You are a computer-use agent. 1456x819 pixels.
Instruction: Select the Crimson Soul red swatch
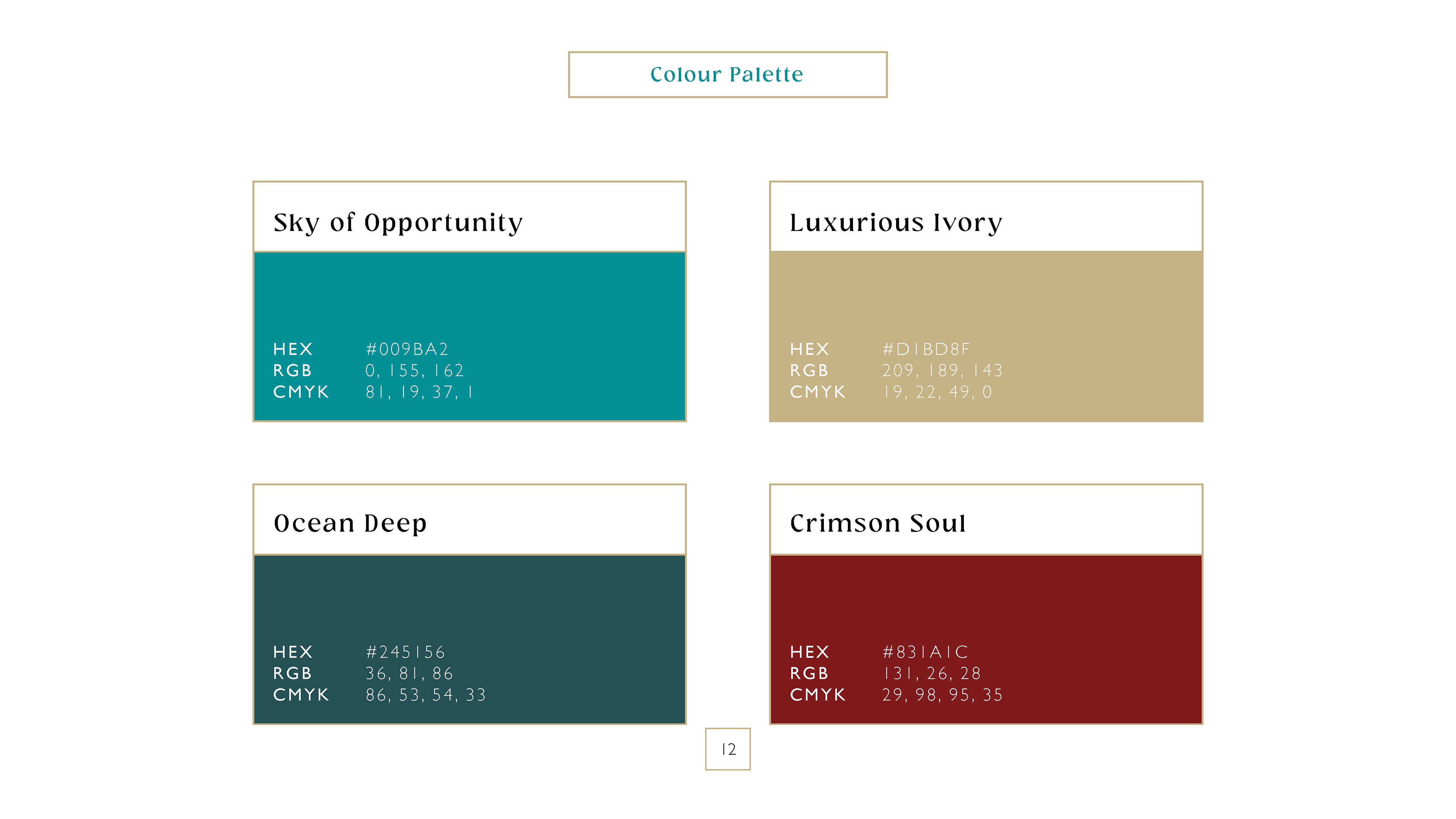pos(986,639)
